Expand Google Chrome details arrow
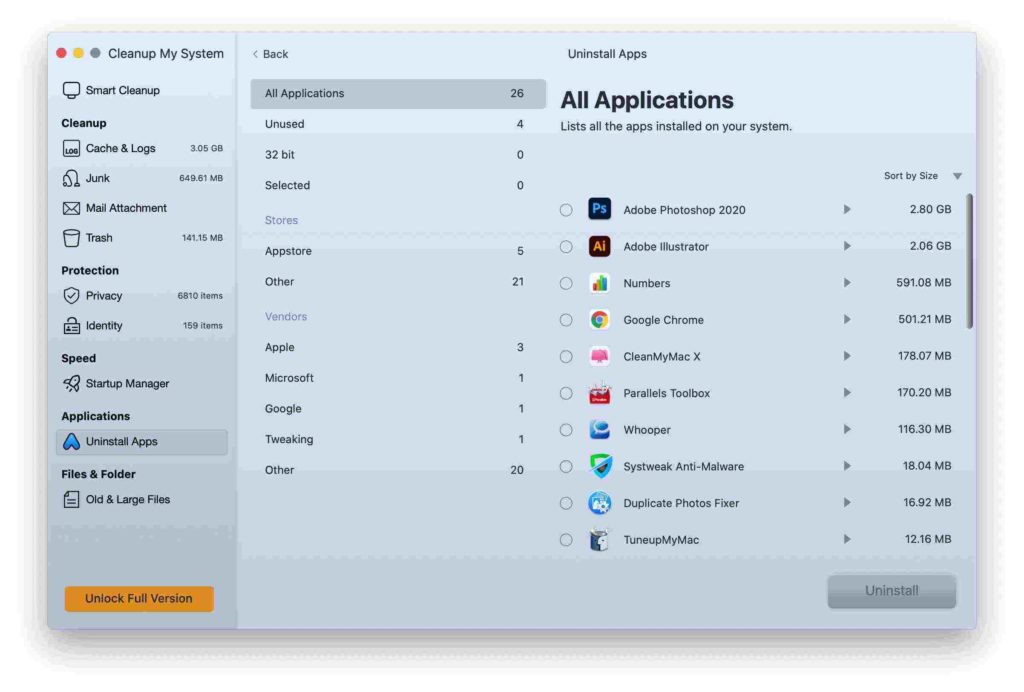 [846, 319]
